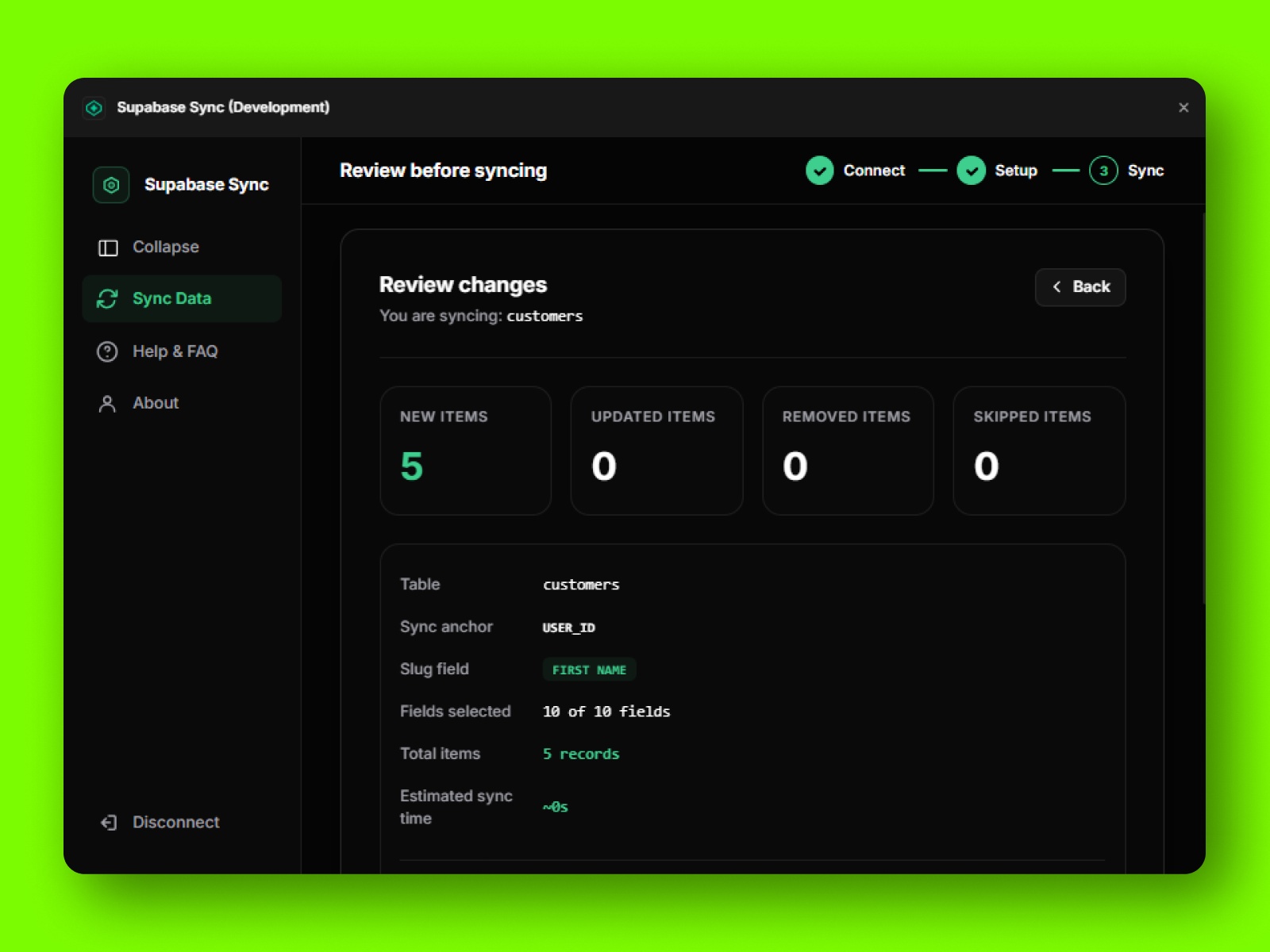The image size is (1270, 952).
Task: Click the Collapse sidebar panel icon
Action: coord(107,247)
